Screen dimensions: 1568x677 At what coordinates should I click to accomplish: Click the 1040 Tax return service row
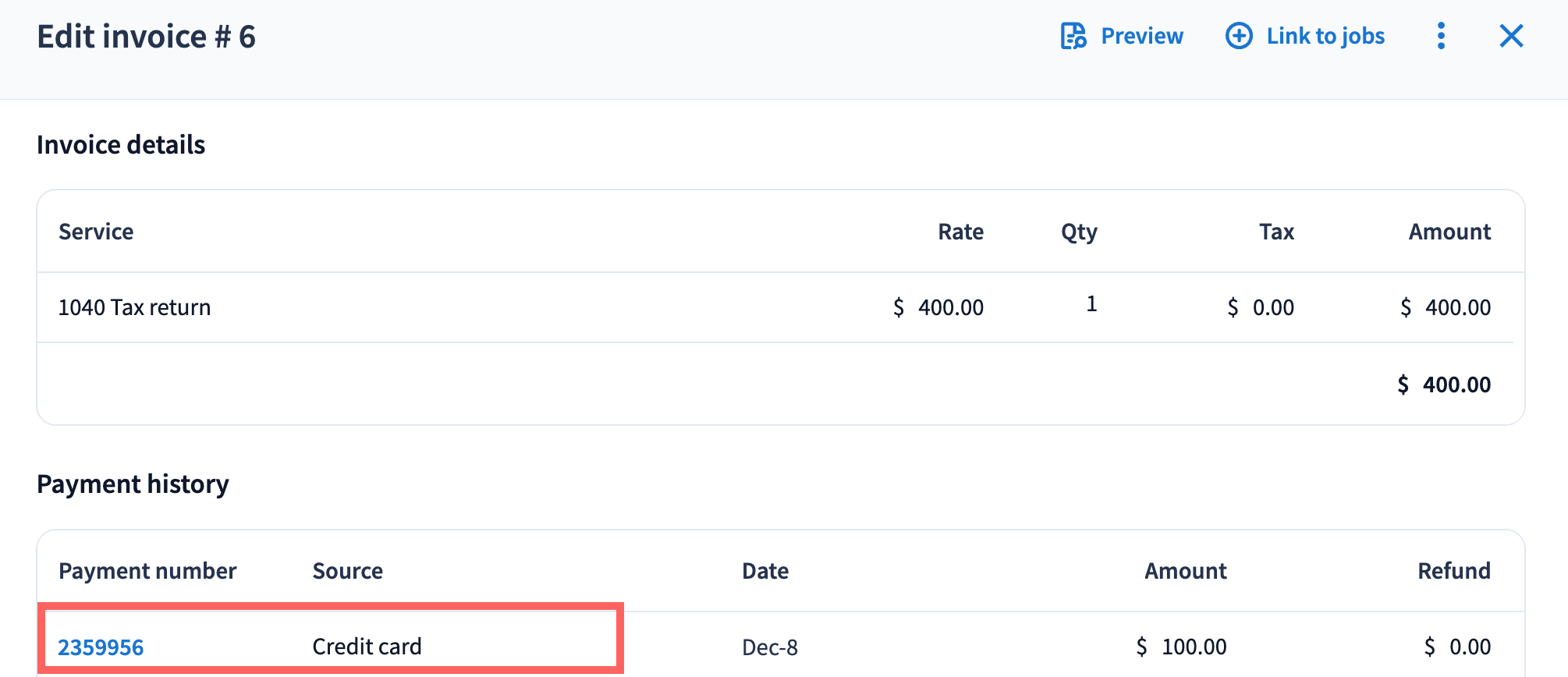[x=135, y=307]
